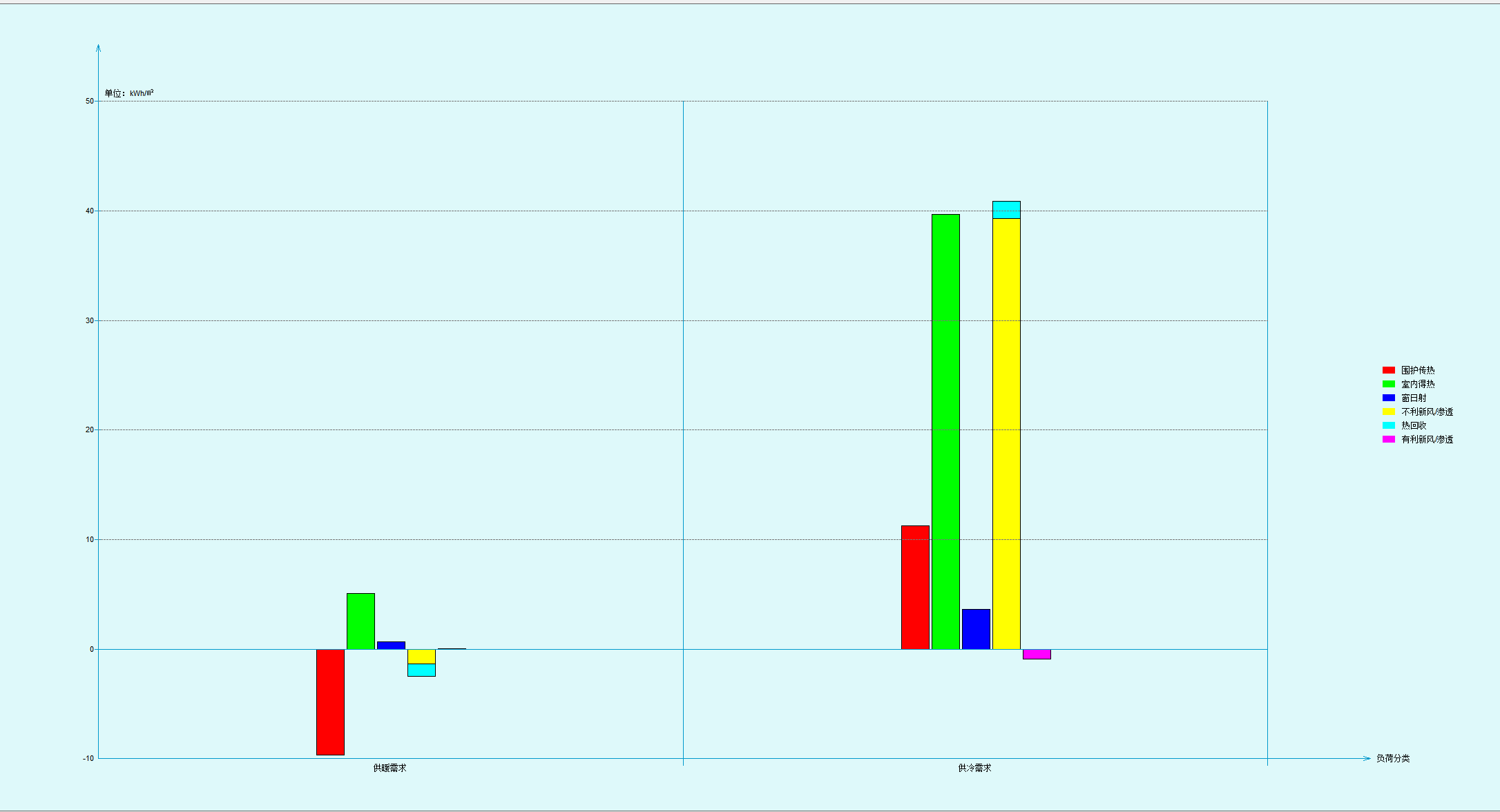This screenshot has width=1500, height=812.
Task: Click the red bar in 供冷需求 group
Action: (x=915, y=587)
